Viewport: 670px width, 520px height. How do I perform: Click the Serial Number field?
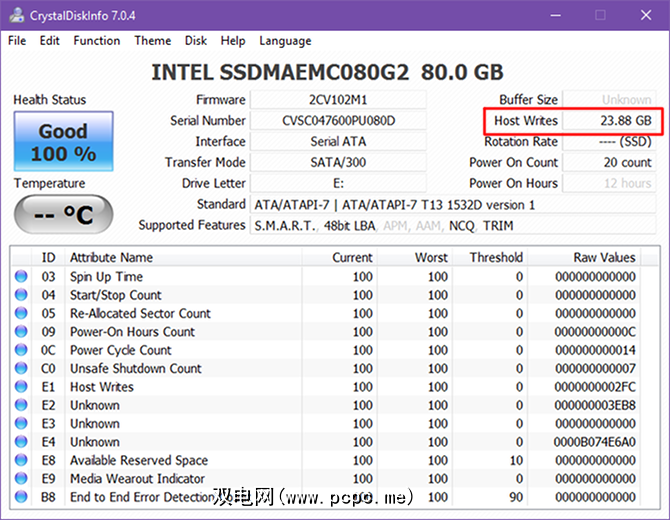click(338, 121)
